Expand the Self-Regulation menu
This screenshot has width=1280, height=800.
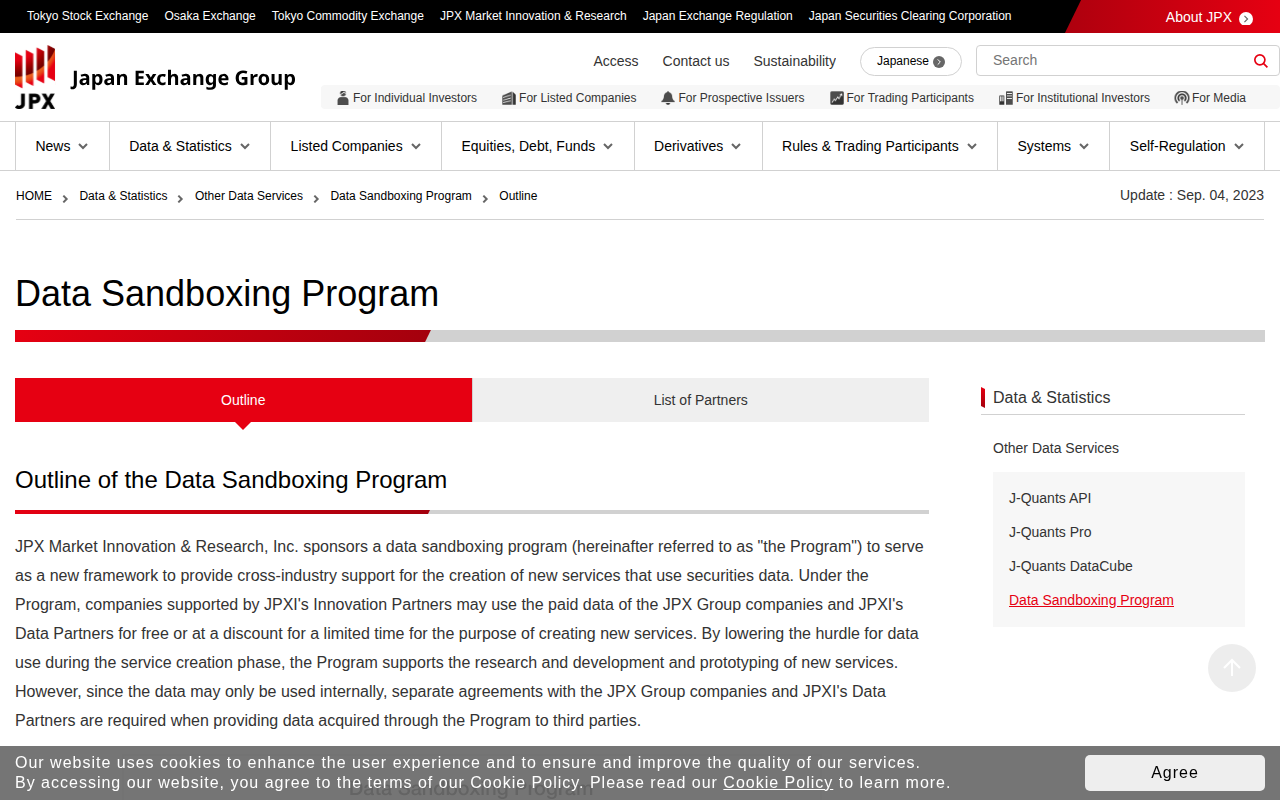[x=1187, y=146]
